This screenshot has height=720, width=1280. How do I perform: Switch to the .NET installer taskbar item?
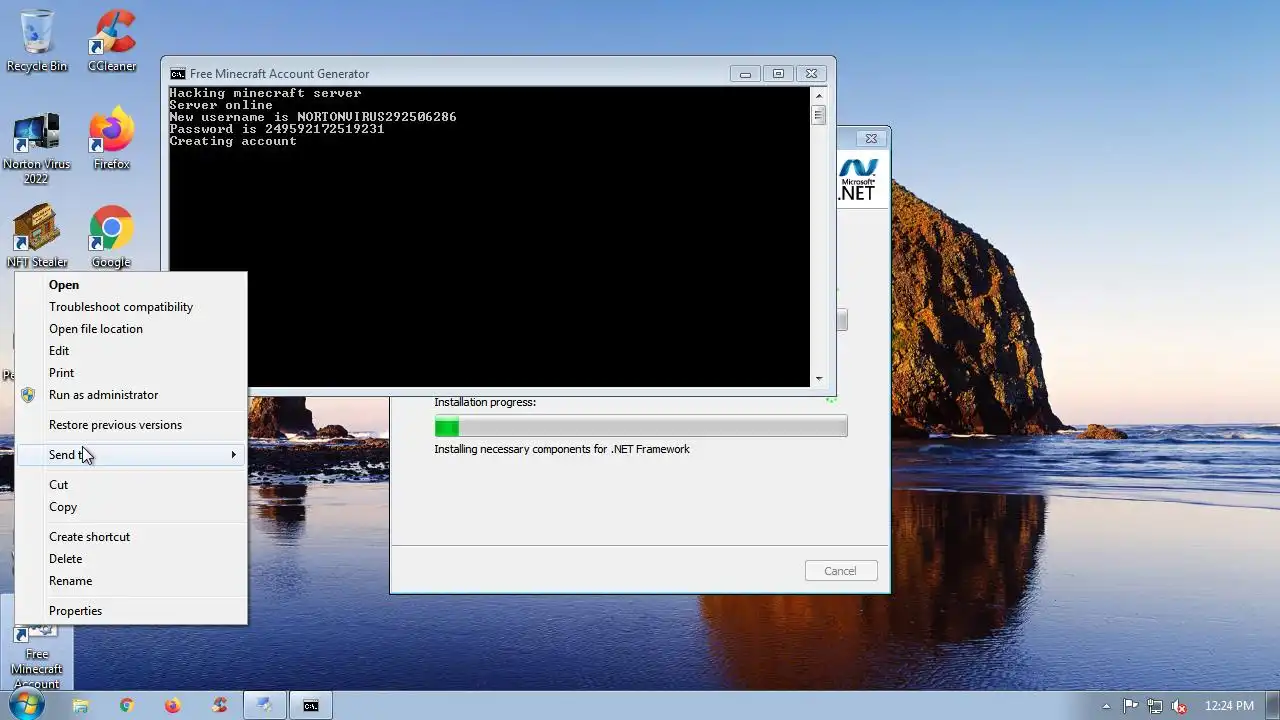264,705
